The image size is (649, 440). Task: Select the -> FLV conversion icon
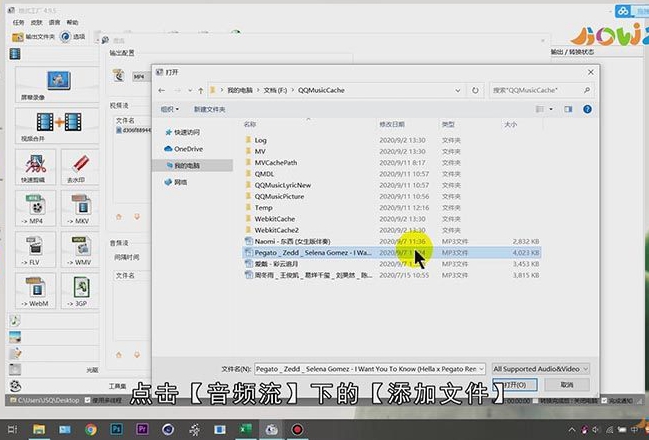[x=35, y=250]
